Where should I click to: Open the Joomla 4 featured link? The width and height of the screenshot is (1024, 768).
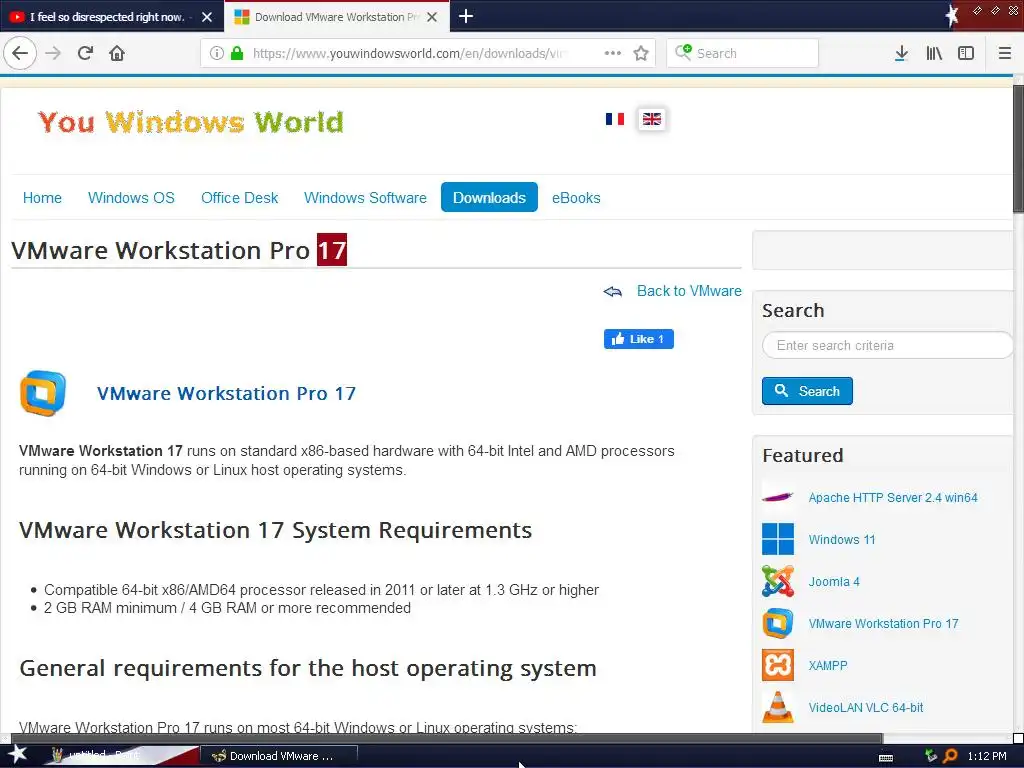coord(834,582)
